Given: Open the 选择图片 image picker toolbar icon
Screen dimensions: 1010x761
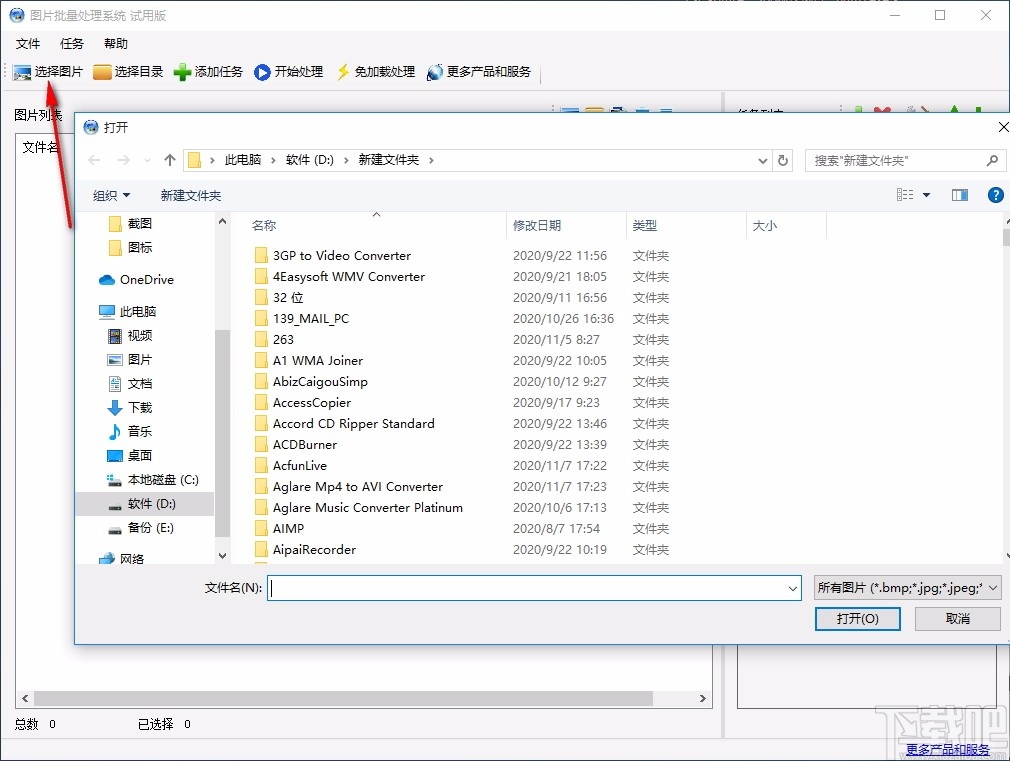Looking at the screenshot, I should coord(44,71).
